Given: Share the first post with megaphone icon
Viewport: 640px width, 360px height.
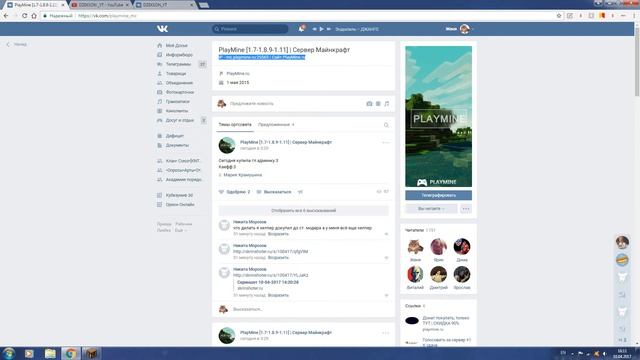Looking at the screenshot, I should click(x=300, y=192).
